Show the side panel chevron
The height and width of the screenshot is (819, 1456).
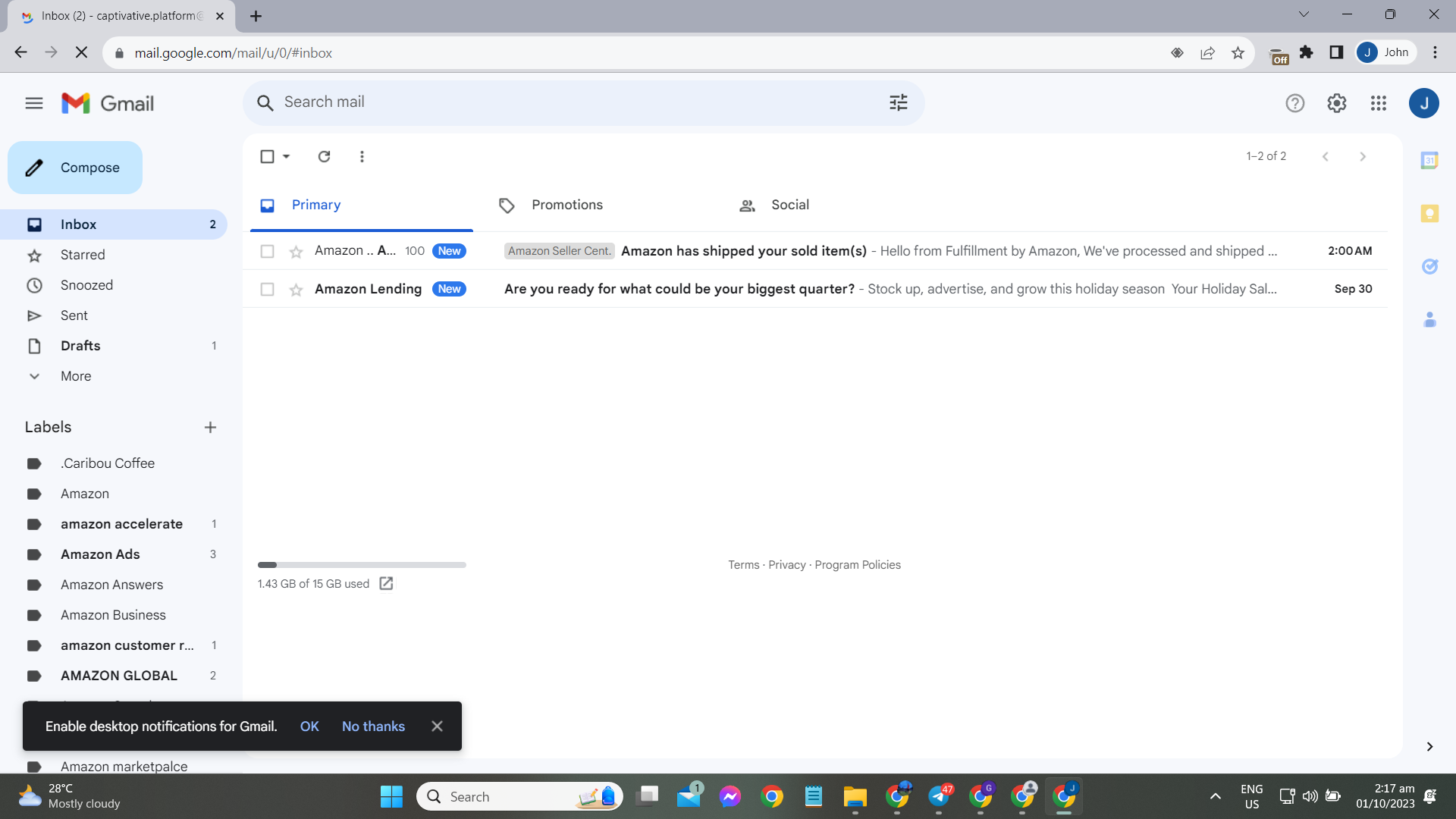point(1429,747)
